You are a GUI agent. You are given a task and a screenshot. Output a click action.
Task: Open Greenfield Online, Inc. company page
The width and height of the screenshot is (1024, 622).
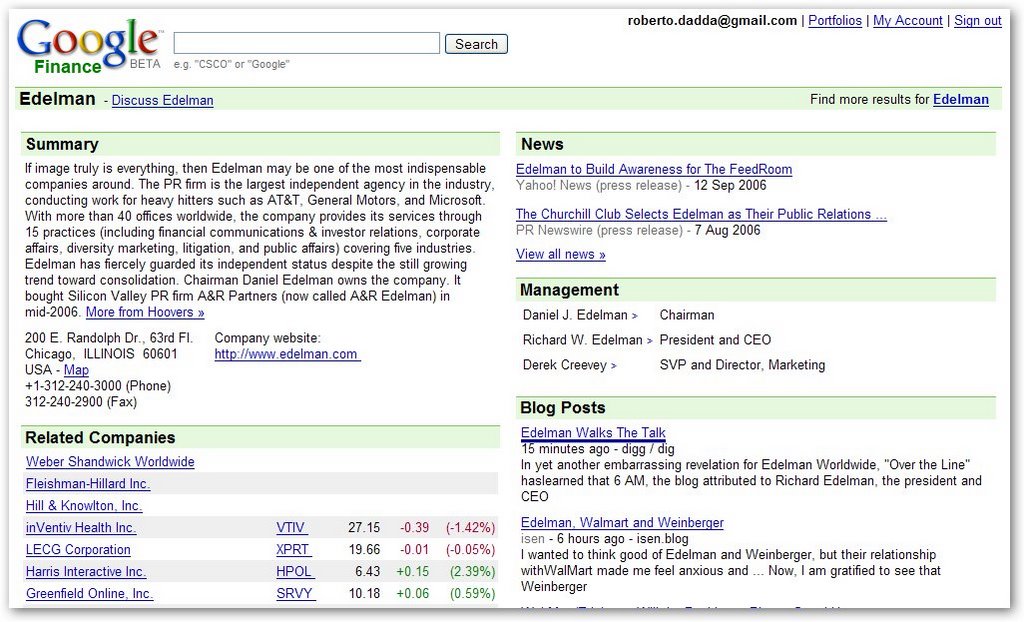(x=89, y=594)
